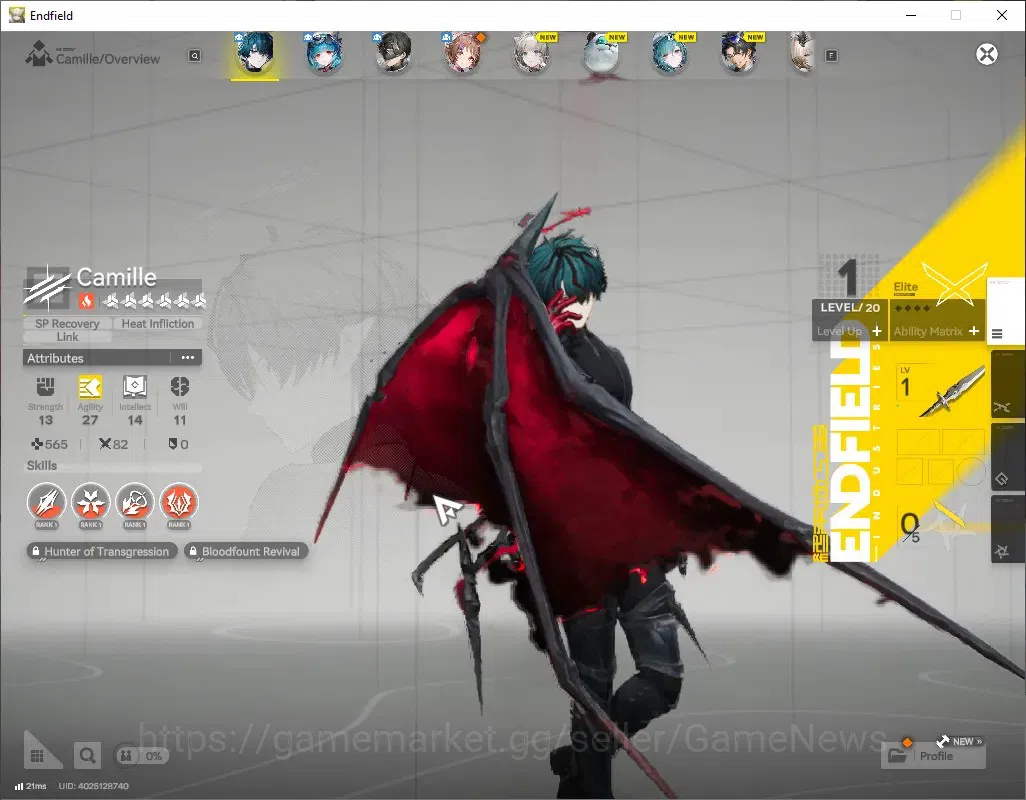Screen dimensions: 1026x800
Task: Click the Q previous-operator key icon
Action: coord(194,56)
